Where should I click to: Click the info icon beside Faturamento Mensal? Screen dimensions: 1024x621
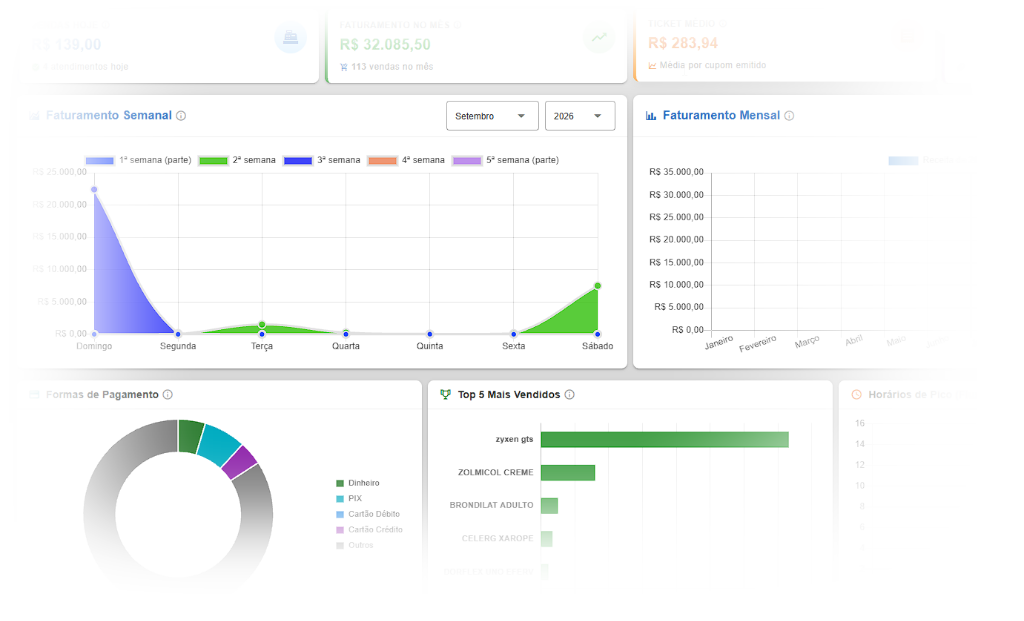pyautogui.click(x=789, y=116)
